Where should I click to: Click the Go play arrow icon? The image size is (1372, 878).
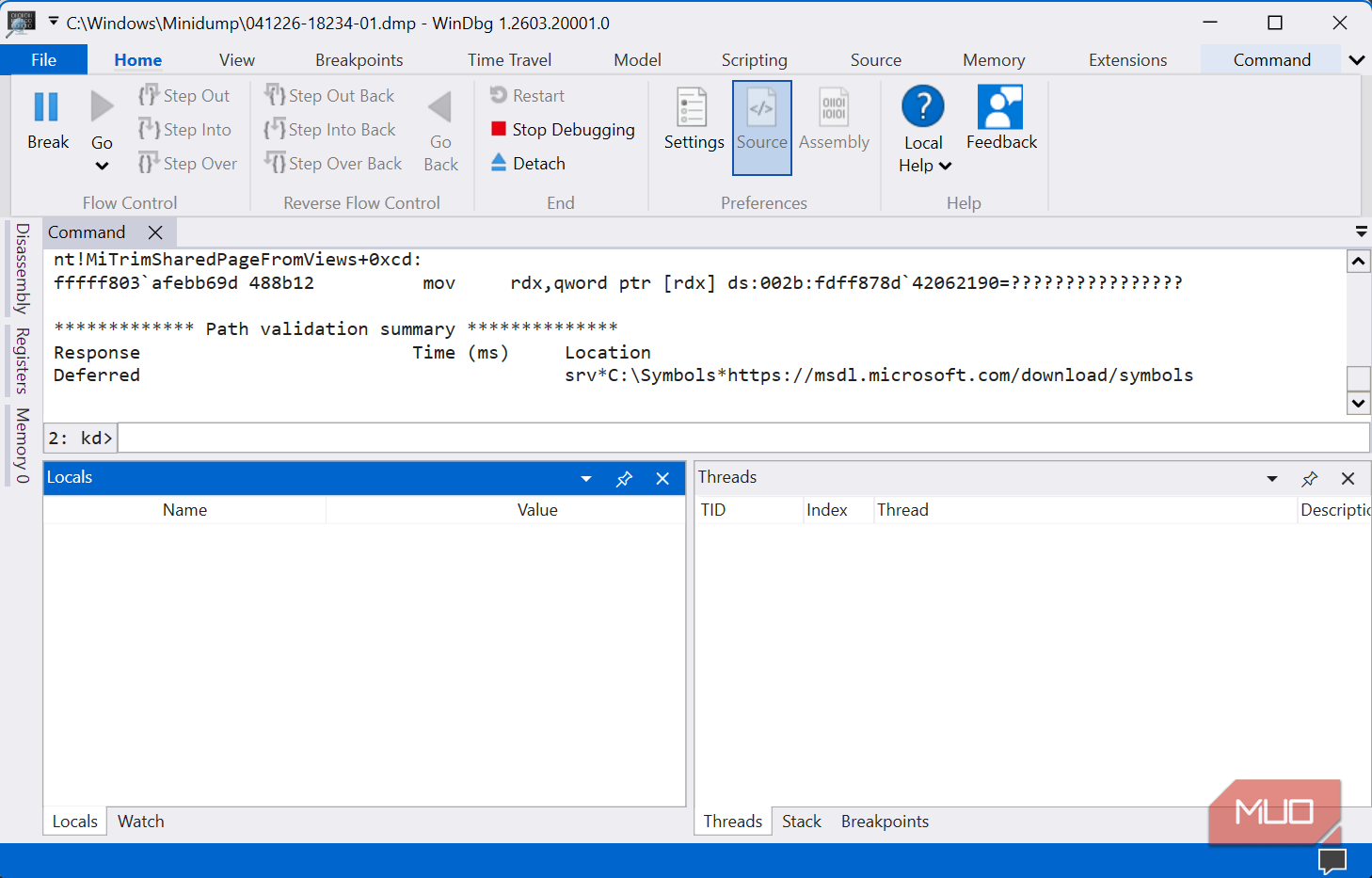[102, 106]
